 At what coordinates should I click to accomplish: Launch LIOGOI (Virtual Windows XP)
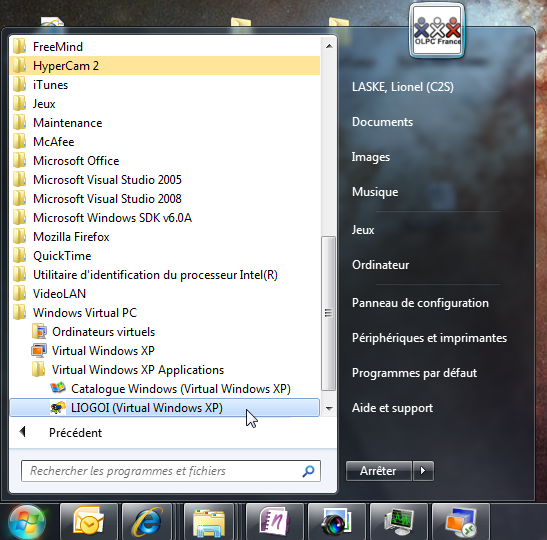click(165, 408)
